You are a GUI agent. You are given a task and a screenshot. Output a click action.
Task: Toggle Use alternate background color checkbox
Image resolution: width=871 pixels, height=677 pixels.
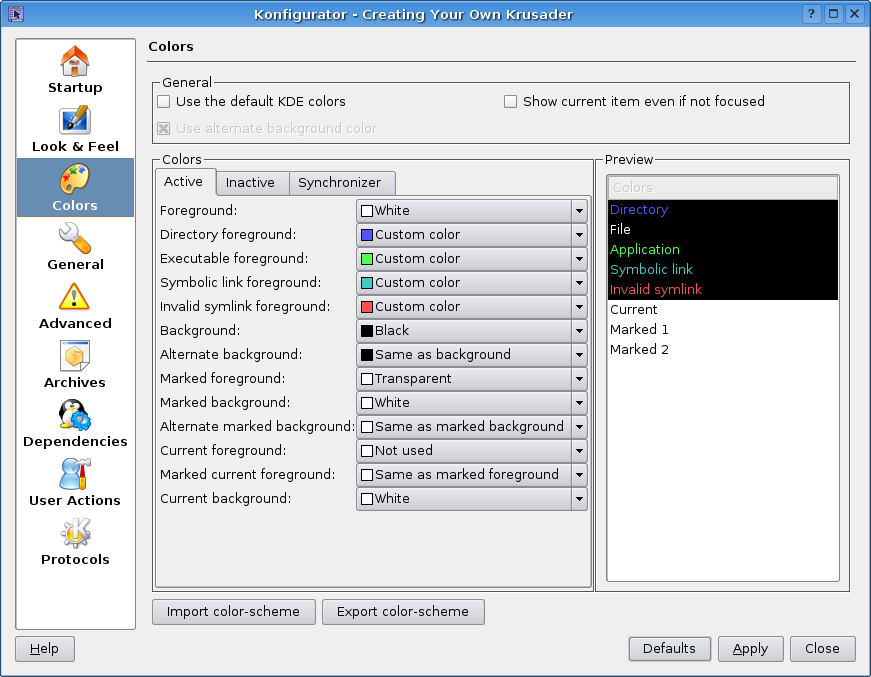(x=163, y=129)
